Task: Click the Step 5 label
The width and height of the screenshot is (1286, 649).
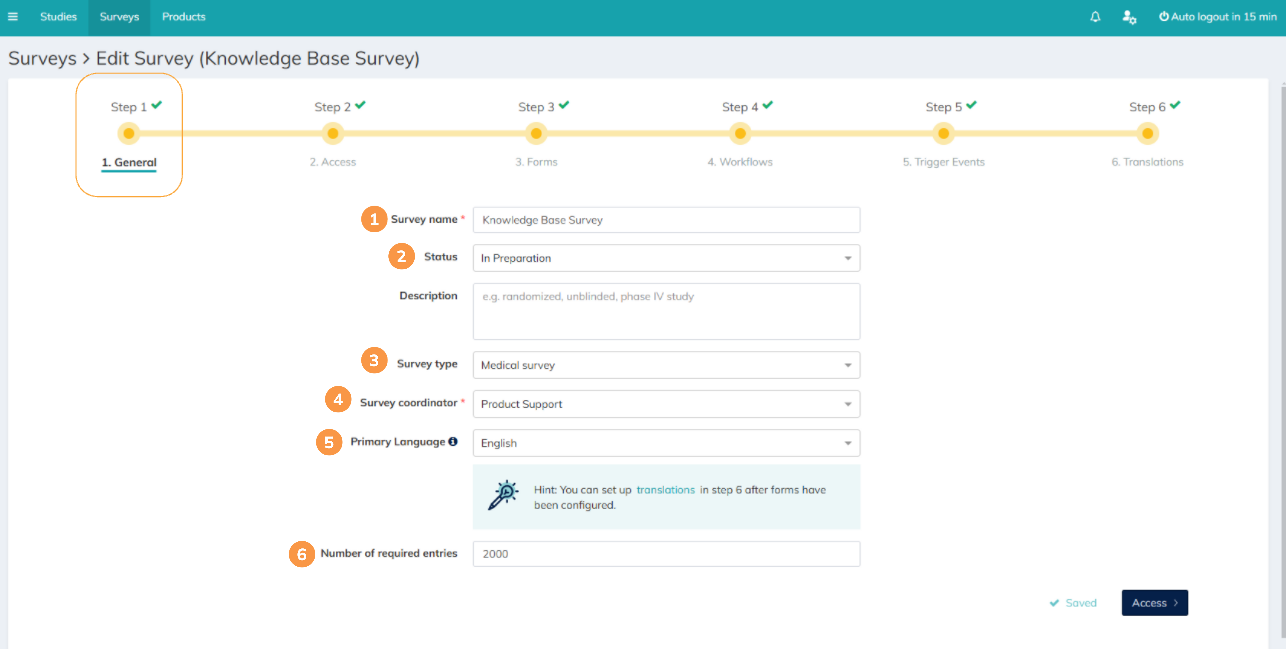Action: (x=944, y=107)
